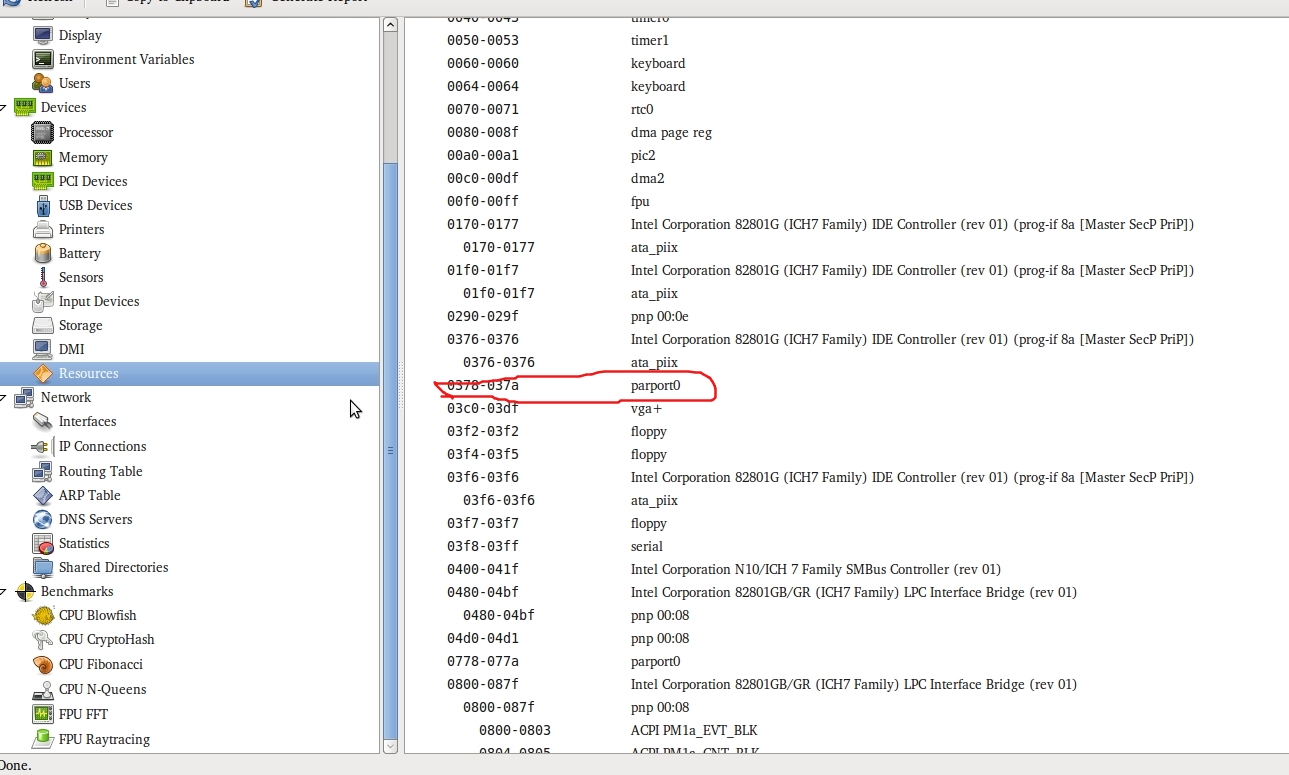
Task: Click the Display monitor icon
Action: pyautogui.click(x=42, y=35)
